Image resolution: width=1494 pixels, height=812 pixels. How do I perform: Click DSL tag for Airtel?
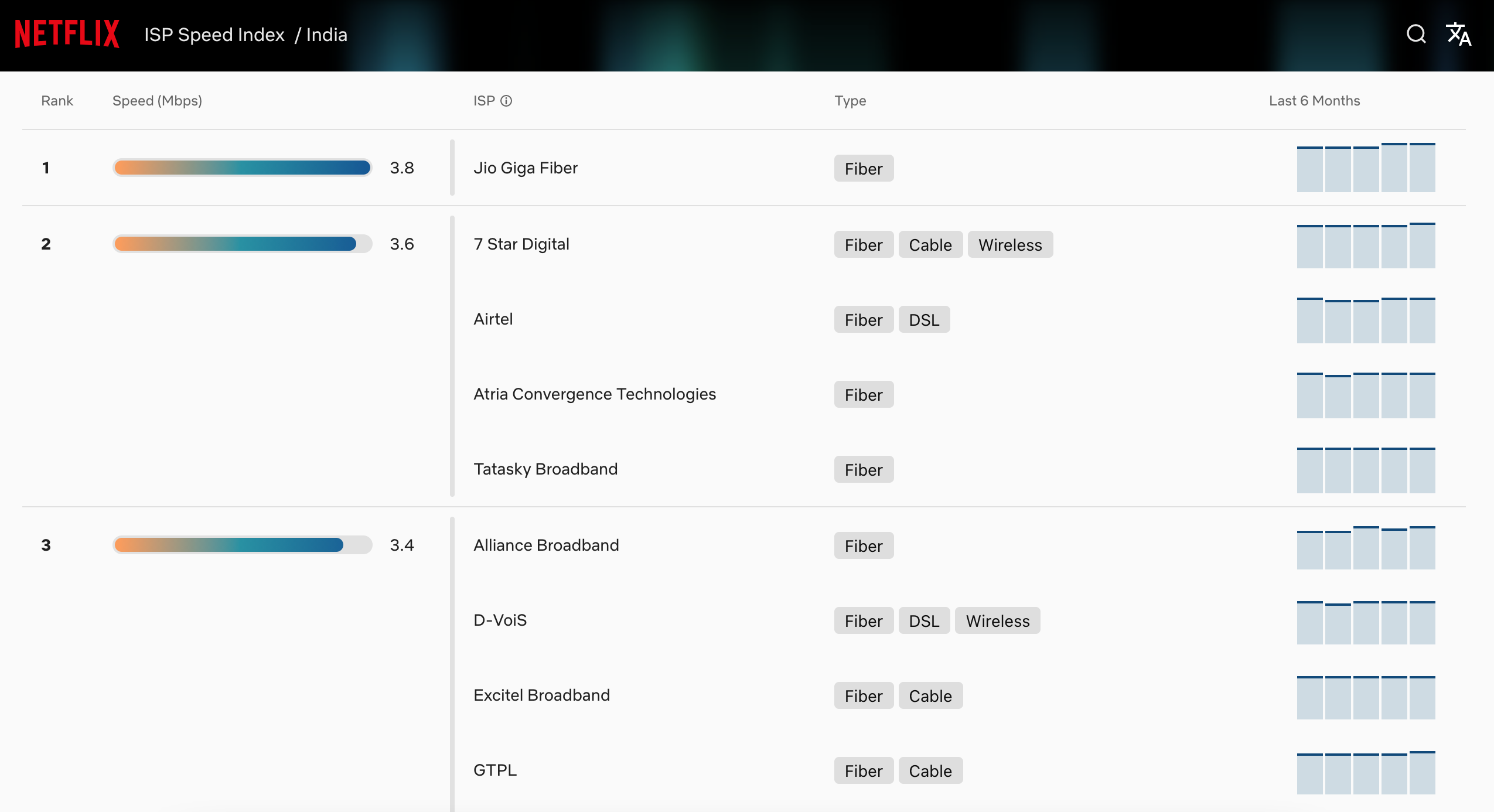924,319
